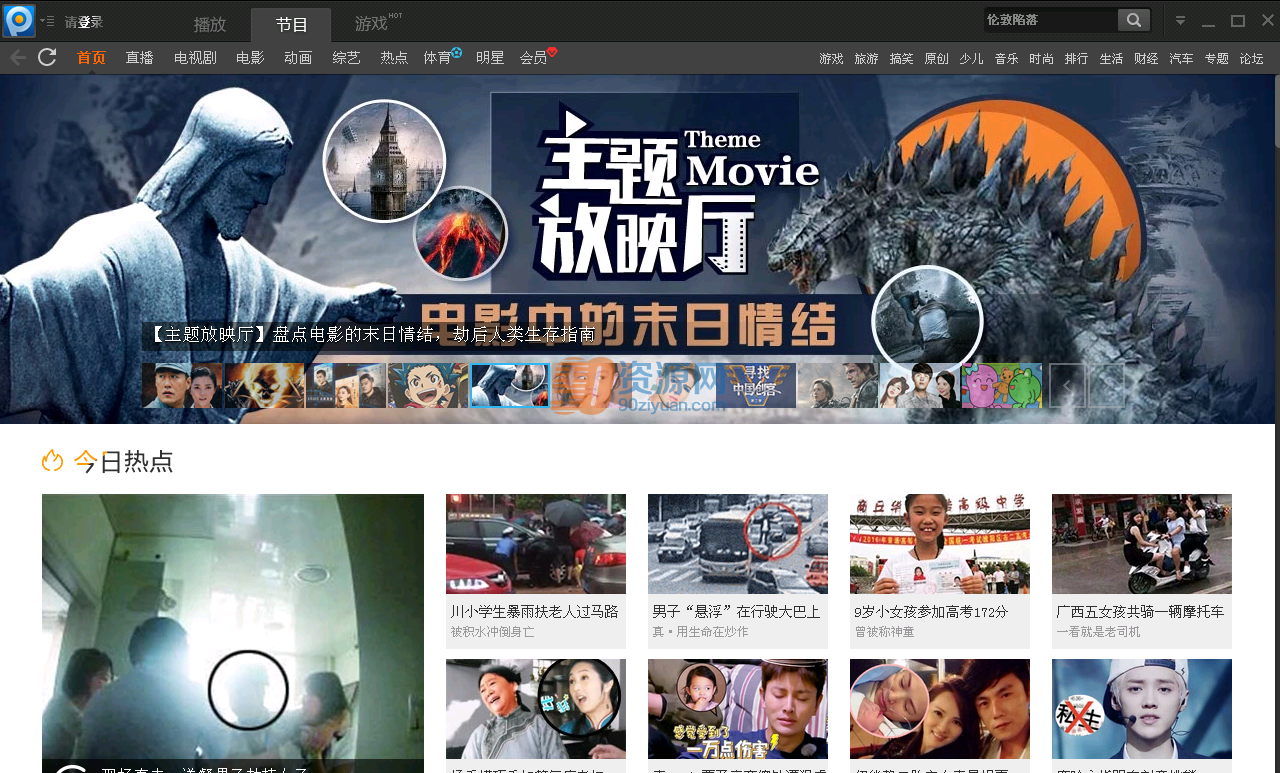The height and width of the screenshot is (773, 1280).
Task: Click the 原创 link
Action: [936, 59]
